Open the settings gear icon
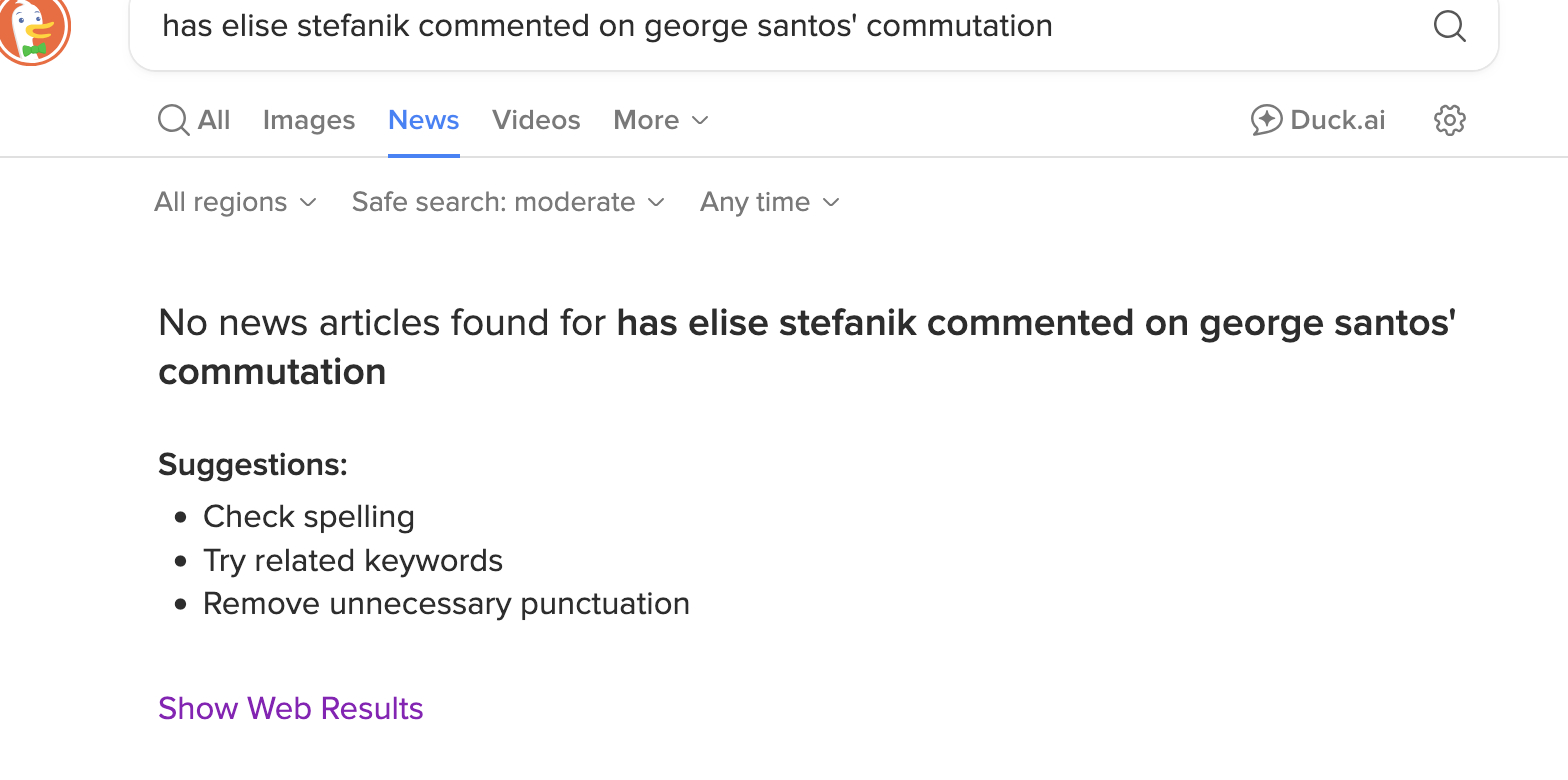1568x780 pixels. coord(1449,121)
